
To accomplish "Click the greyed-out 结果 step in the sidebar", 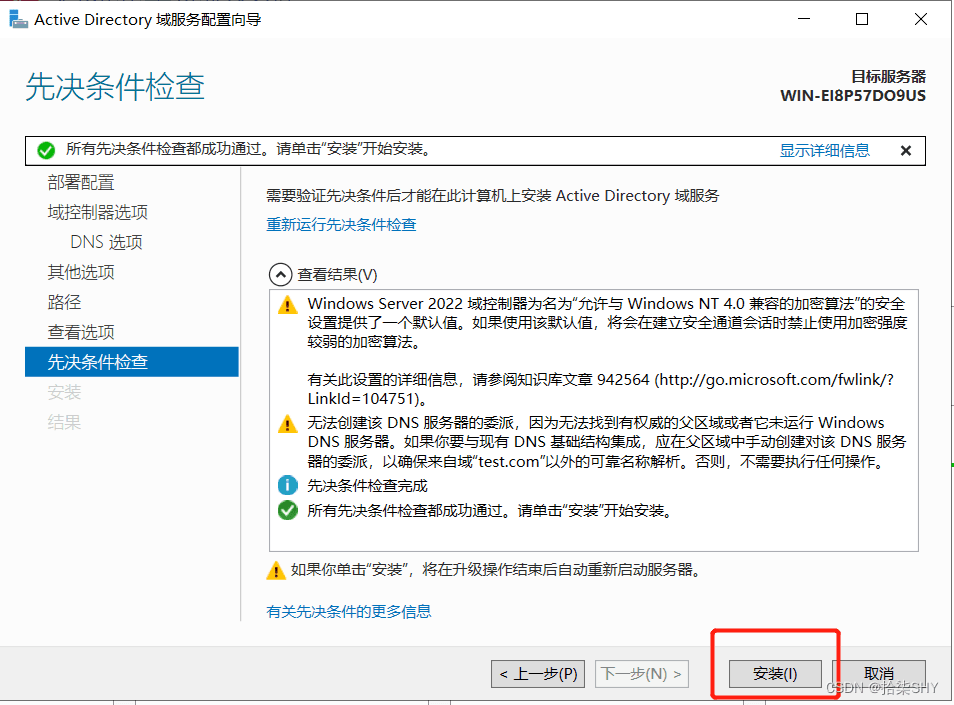I will pyautogui.click(x=64, y=422).
